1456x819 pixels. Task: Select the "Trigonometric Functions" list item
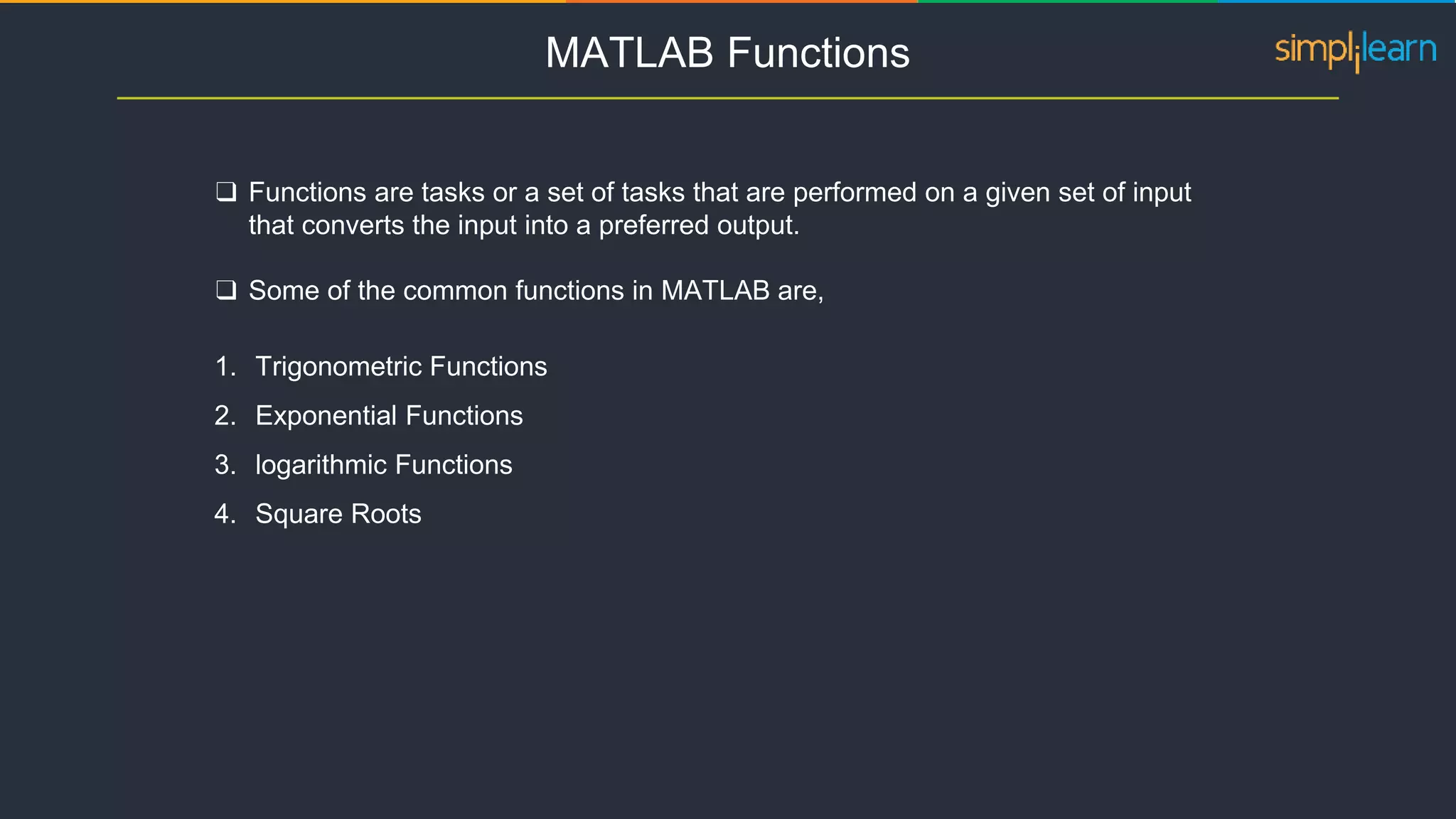401,367
